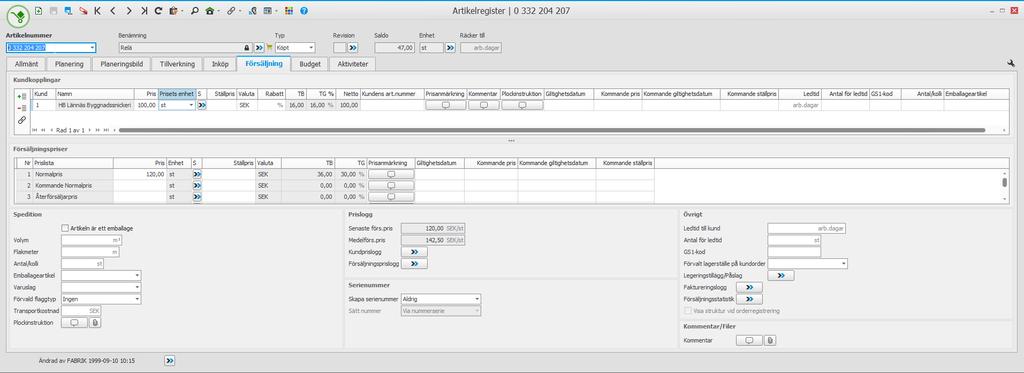The width and height of the screenshot is (1024, 373).
Task: Open paperclip attachment next to Plockinstruktion
Action: coord(95,322)
